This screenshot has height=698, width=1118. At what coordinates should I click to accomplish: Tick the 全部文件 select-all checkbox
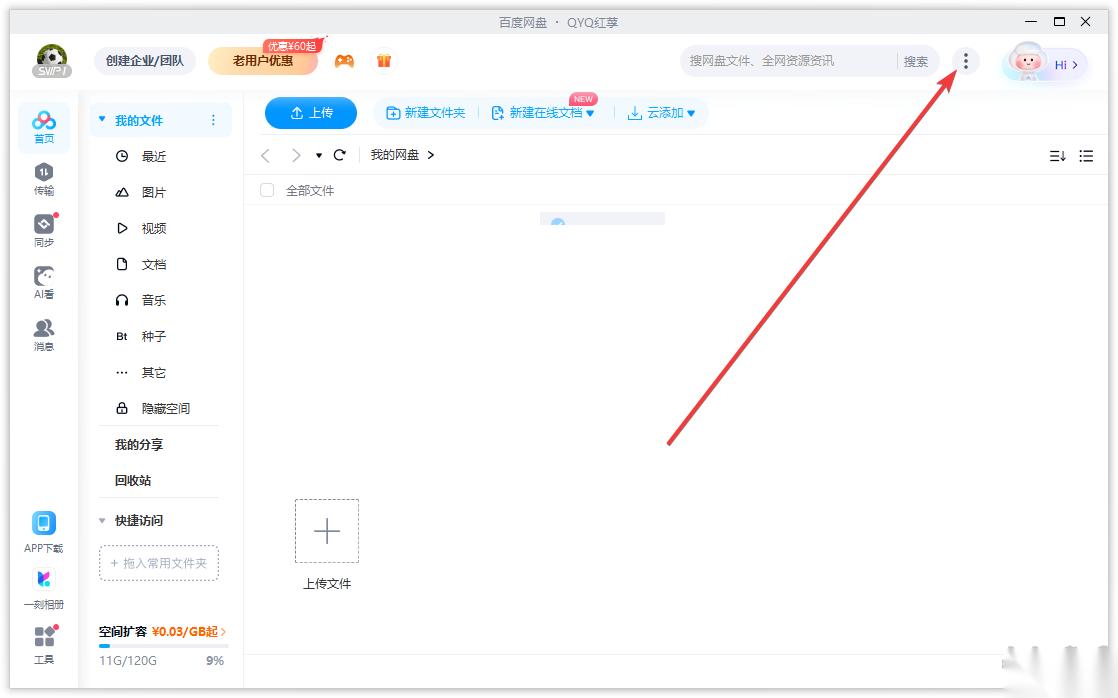(x=267, y=190)
